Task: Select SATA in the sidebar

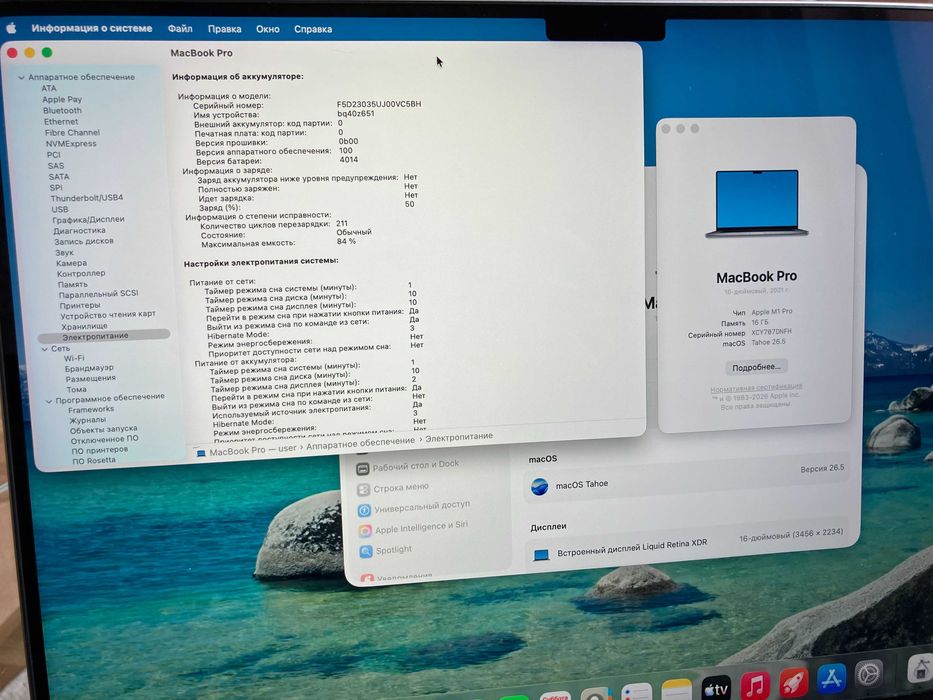Action: [x=58, y=177]
